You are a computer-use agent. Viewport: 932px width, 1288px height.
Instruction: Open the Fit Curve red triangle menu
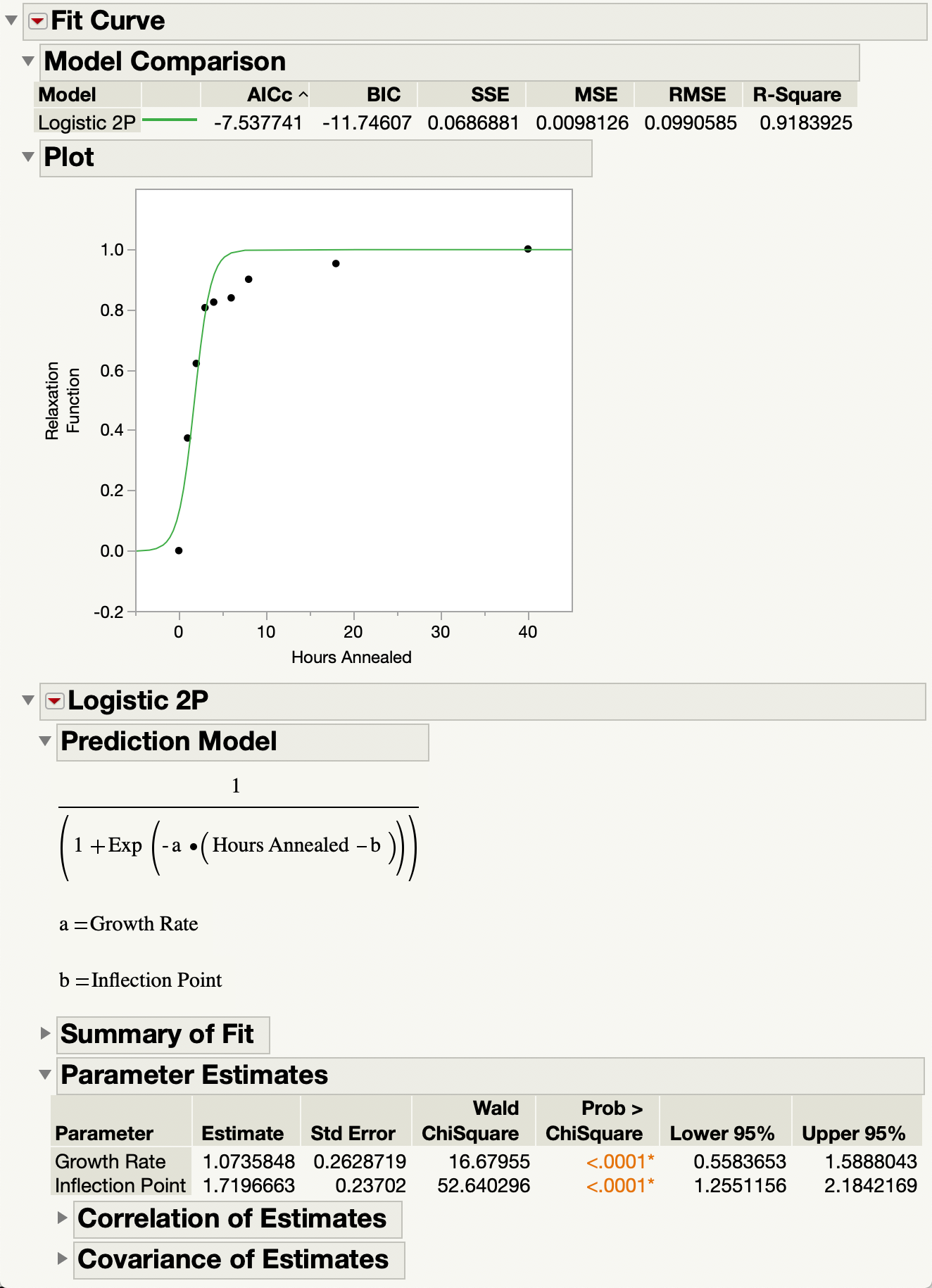(x=38, y=21)
